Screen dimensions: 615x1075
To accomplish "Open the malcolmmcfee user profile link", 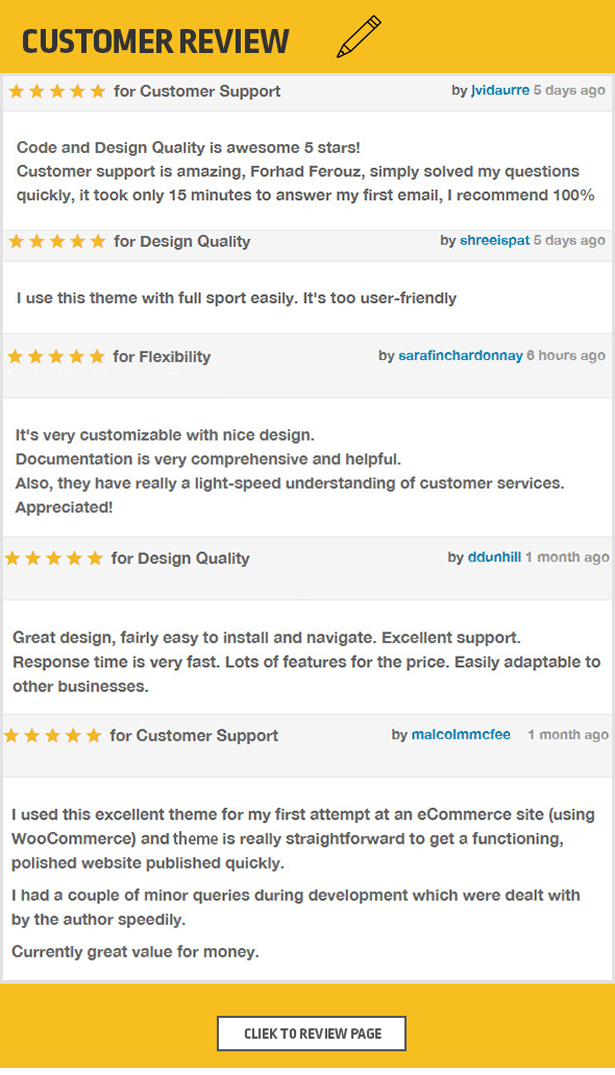I will coord(461,735).
